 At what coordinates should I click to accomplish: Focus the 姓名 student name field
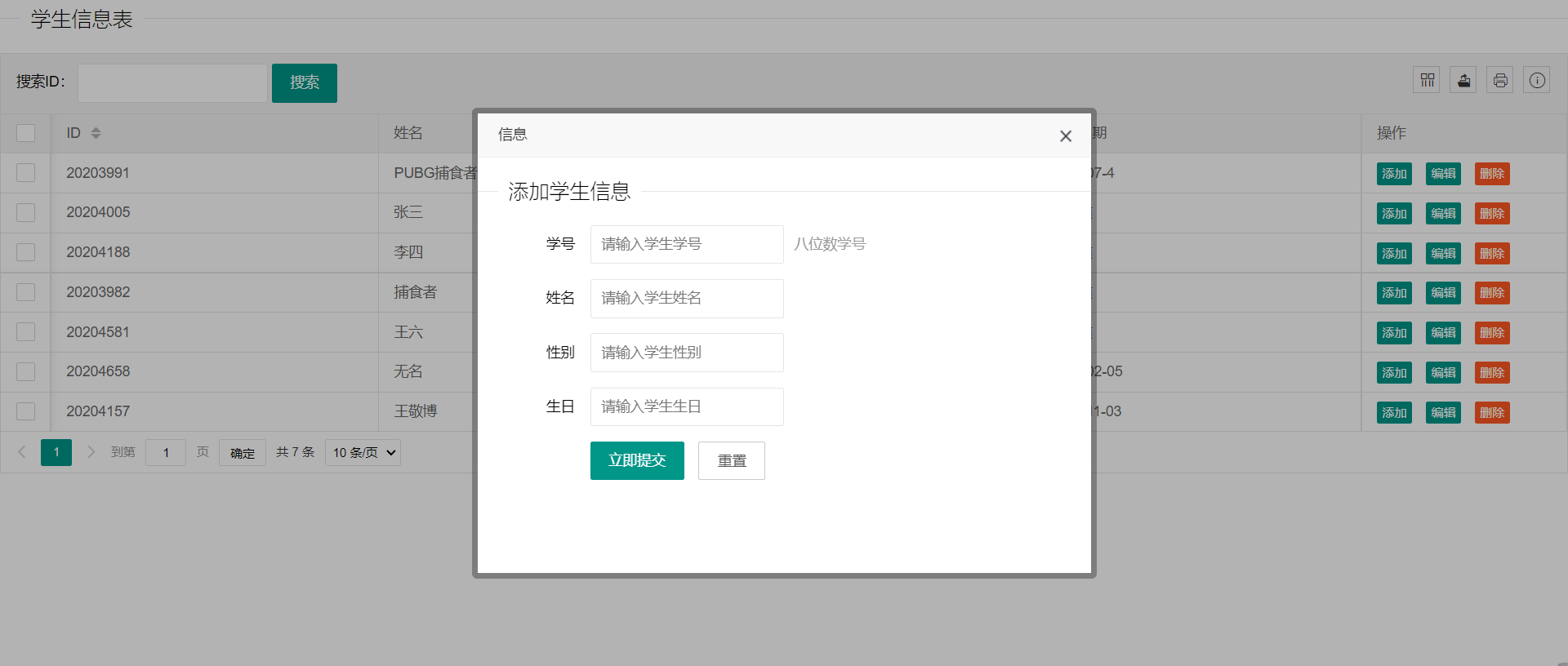687,298
